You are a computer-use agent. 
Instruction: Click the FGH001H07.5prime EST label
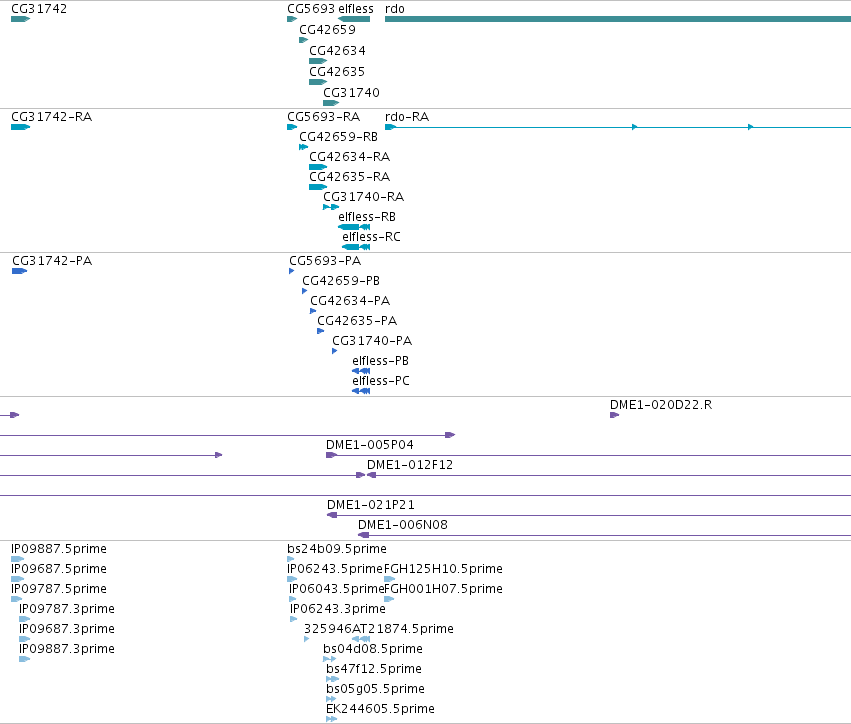pos(443,589)
